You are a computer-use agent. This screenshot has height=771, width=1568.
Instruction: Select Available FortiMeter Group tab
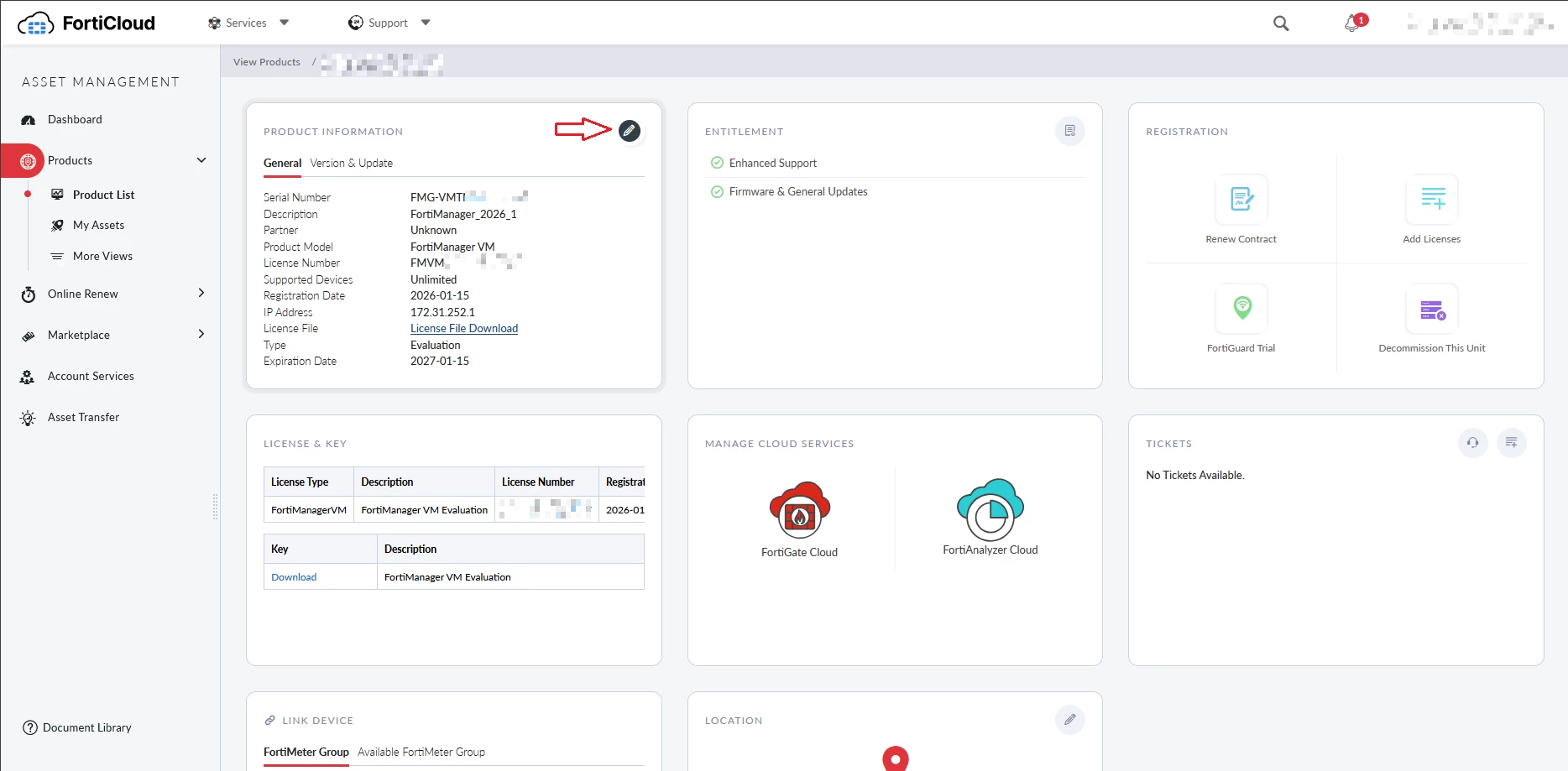(x=421, y=752)
